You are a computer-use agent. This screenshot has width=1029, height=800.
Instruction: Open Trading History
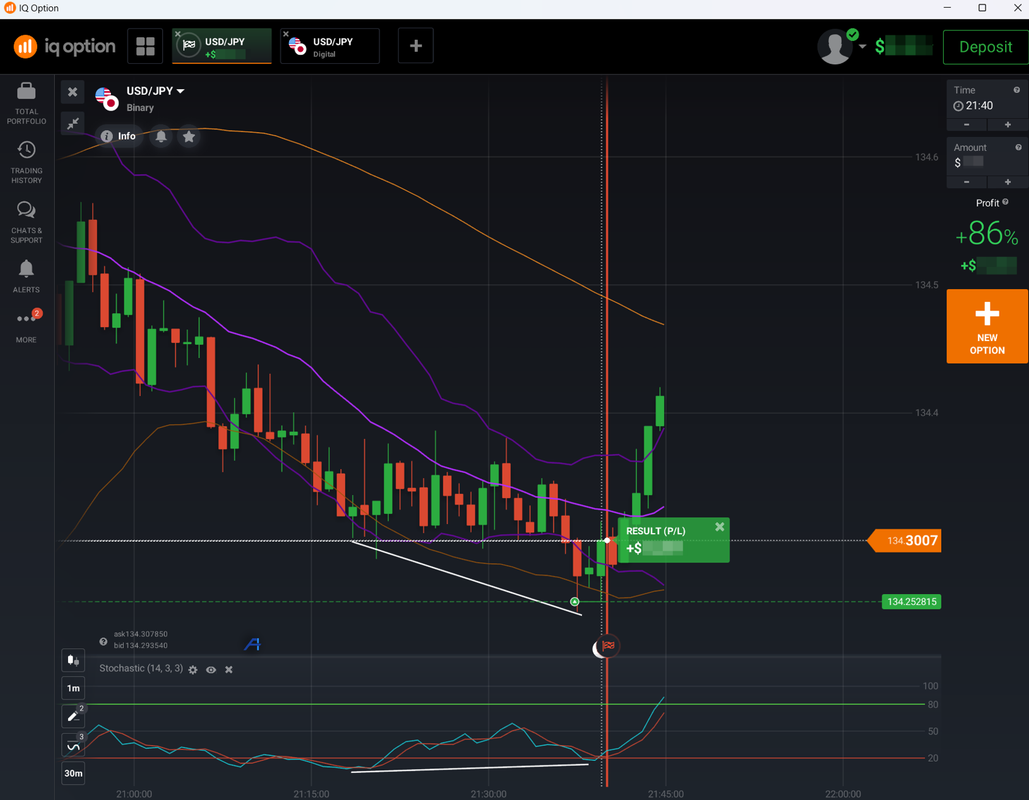pos(26,162)
